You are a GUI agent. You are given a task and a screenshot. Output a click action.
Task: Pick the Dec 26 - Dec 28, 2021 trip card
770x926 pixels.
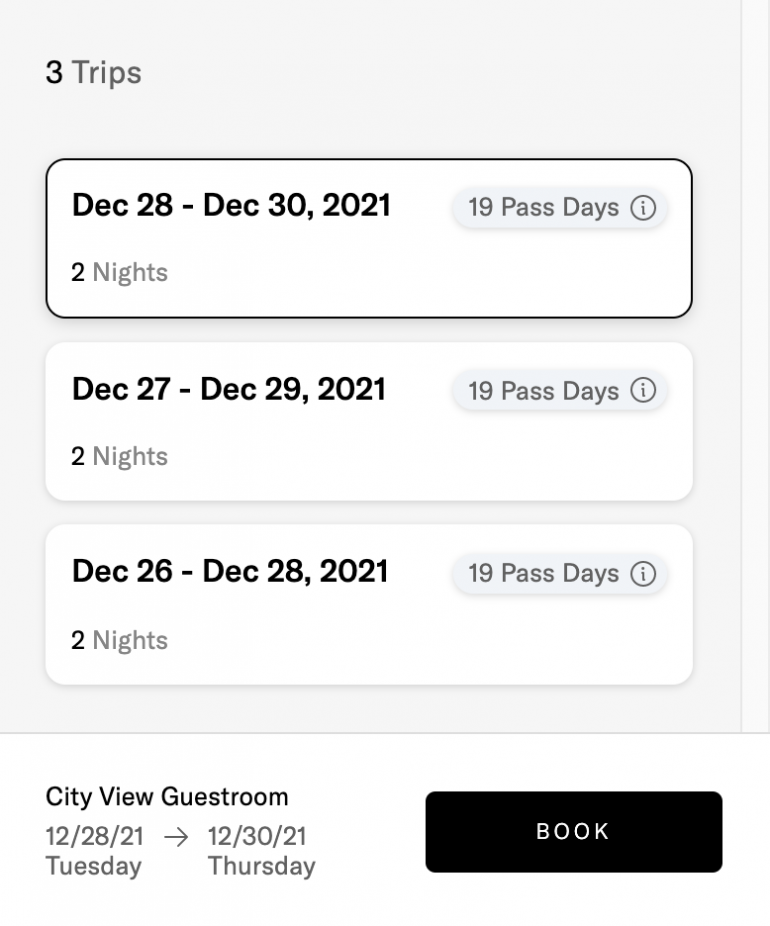click(368, 604)
